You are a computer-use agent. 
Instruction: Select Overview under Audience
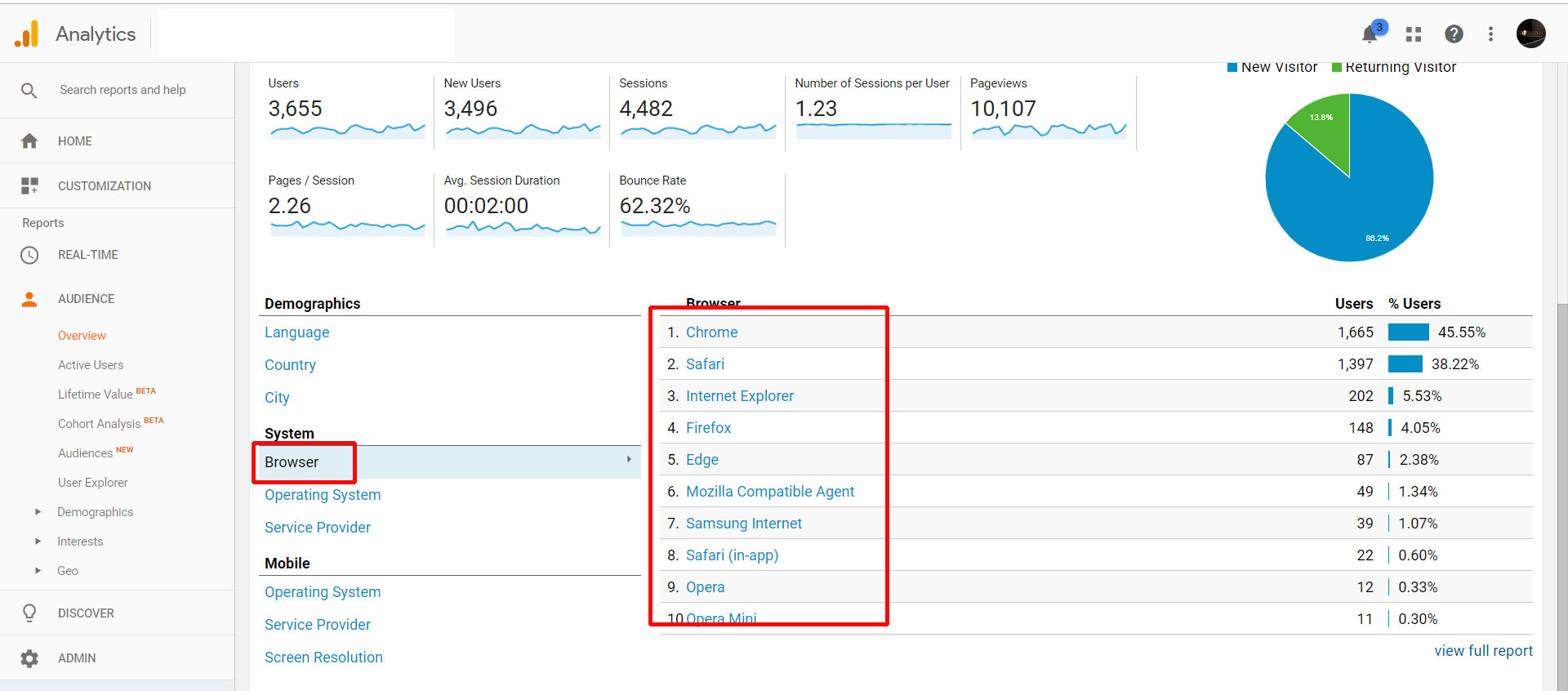pyautogui.click(x=82, y=336)
